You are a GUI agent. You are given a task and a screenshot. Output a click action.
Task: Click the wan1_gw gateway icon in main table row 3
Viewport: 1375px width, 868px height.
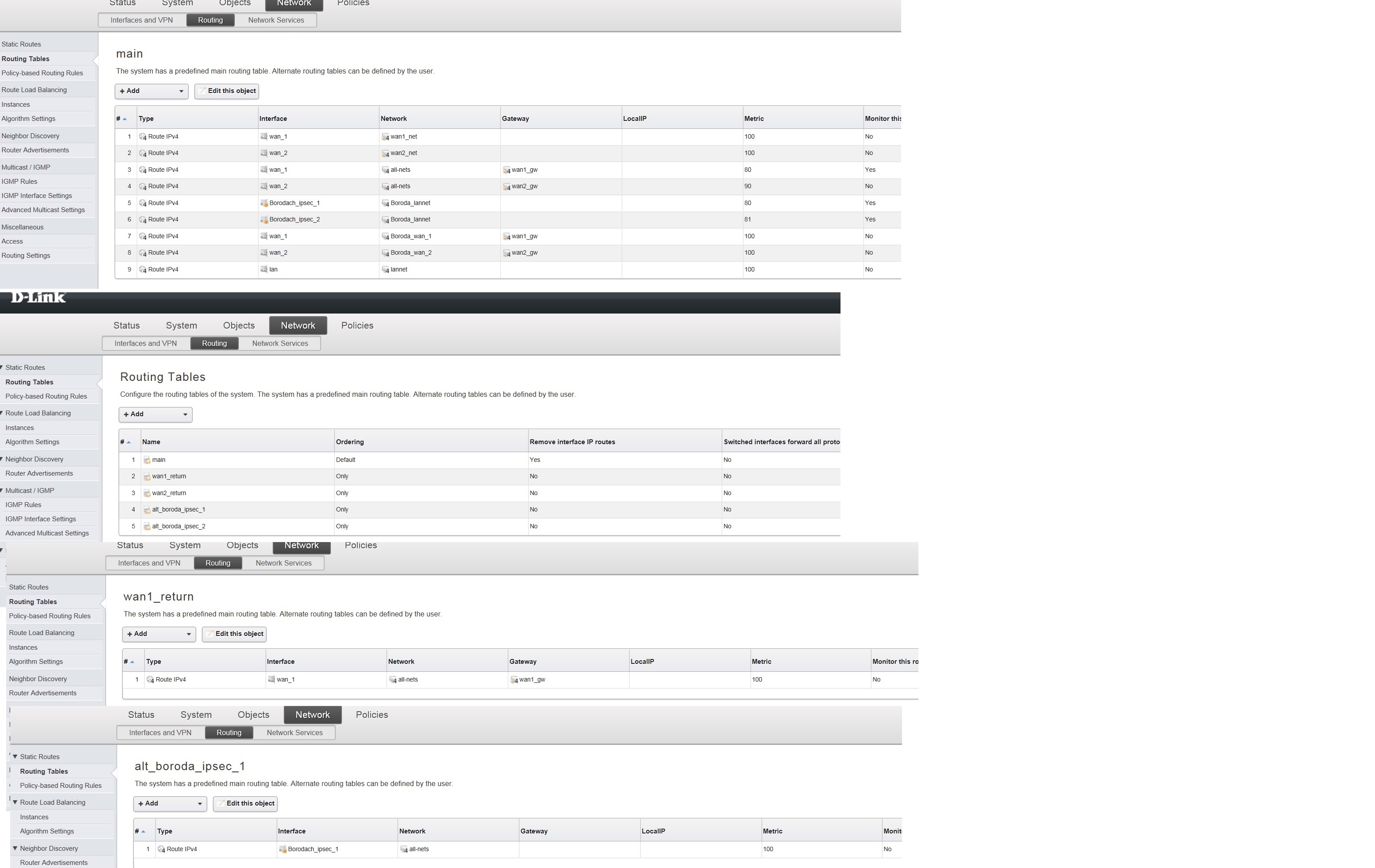pyautogui.click(x=507, y=170)
